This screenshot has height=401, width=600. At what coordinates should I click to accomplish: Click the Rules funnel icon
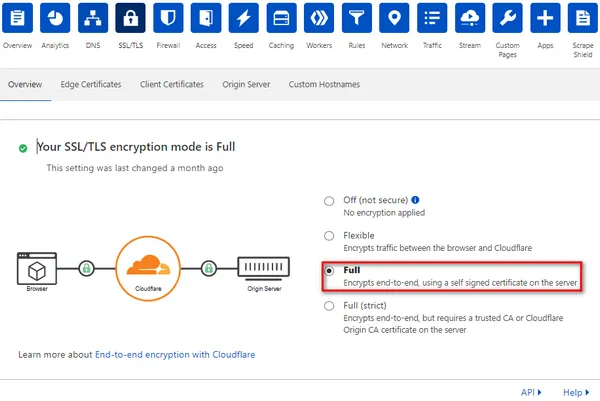[x=357, y=18]
